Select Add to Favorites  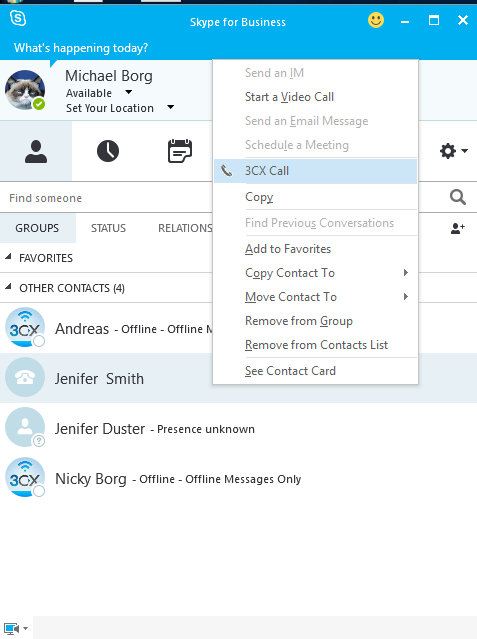click(315, 249)
